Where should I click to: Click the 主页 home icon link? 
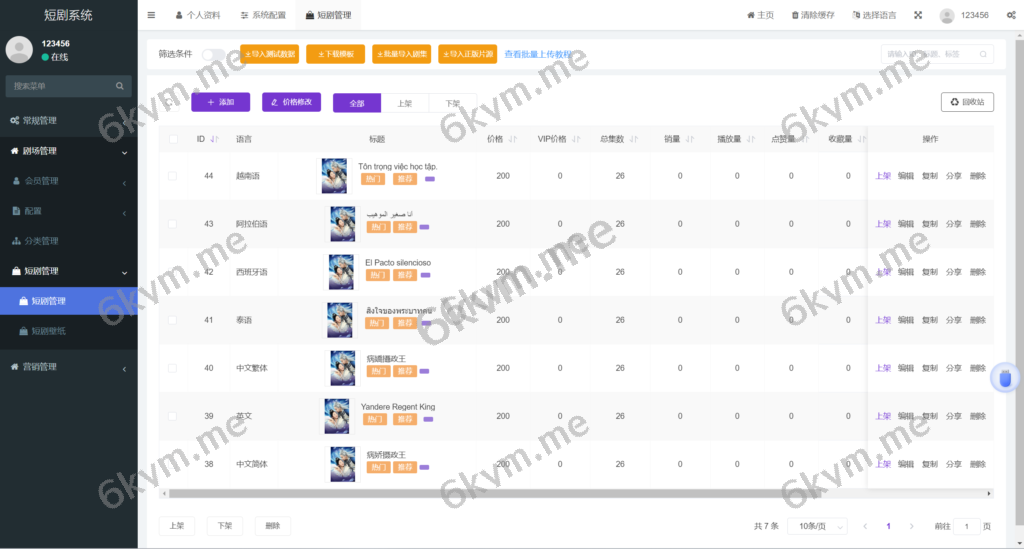(760, 15)
